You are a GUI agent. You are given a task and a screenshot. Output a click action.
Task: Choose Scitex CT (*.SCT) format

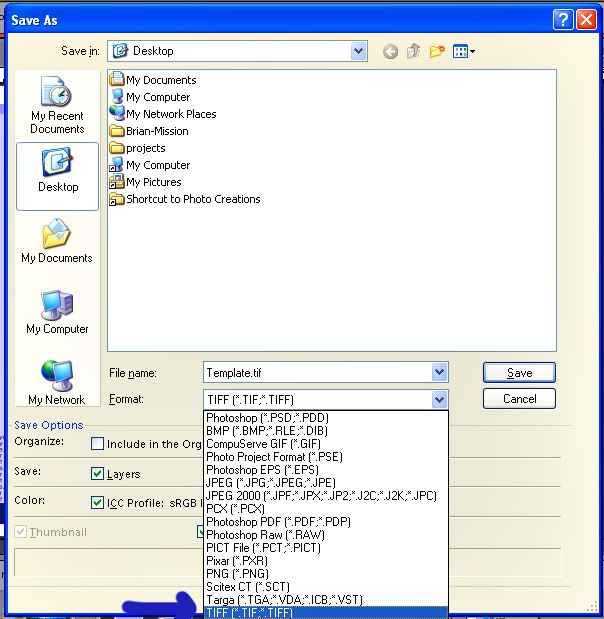tap(326, 587)
